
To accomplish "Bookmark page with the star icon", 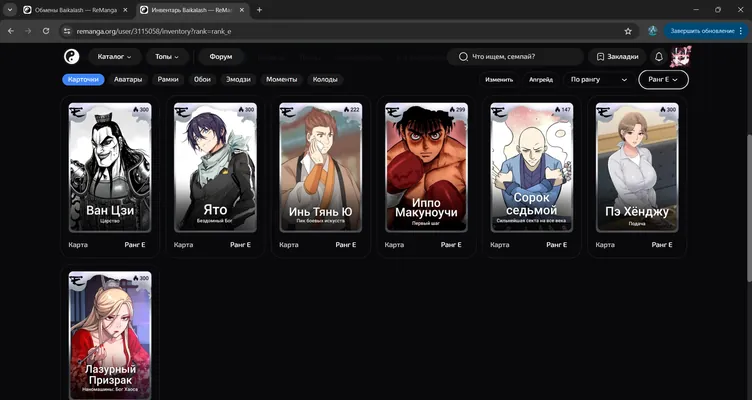I will click(x=628, y=31).
